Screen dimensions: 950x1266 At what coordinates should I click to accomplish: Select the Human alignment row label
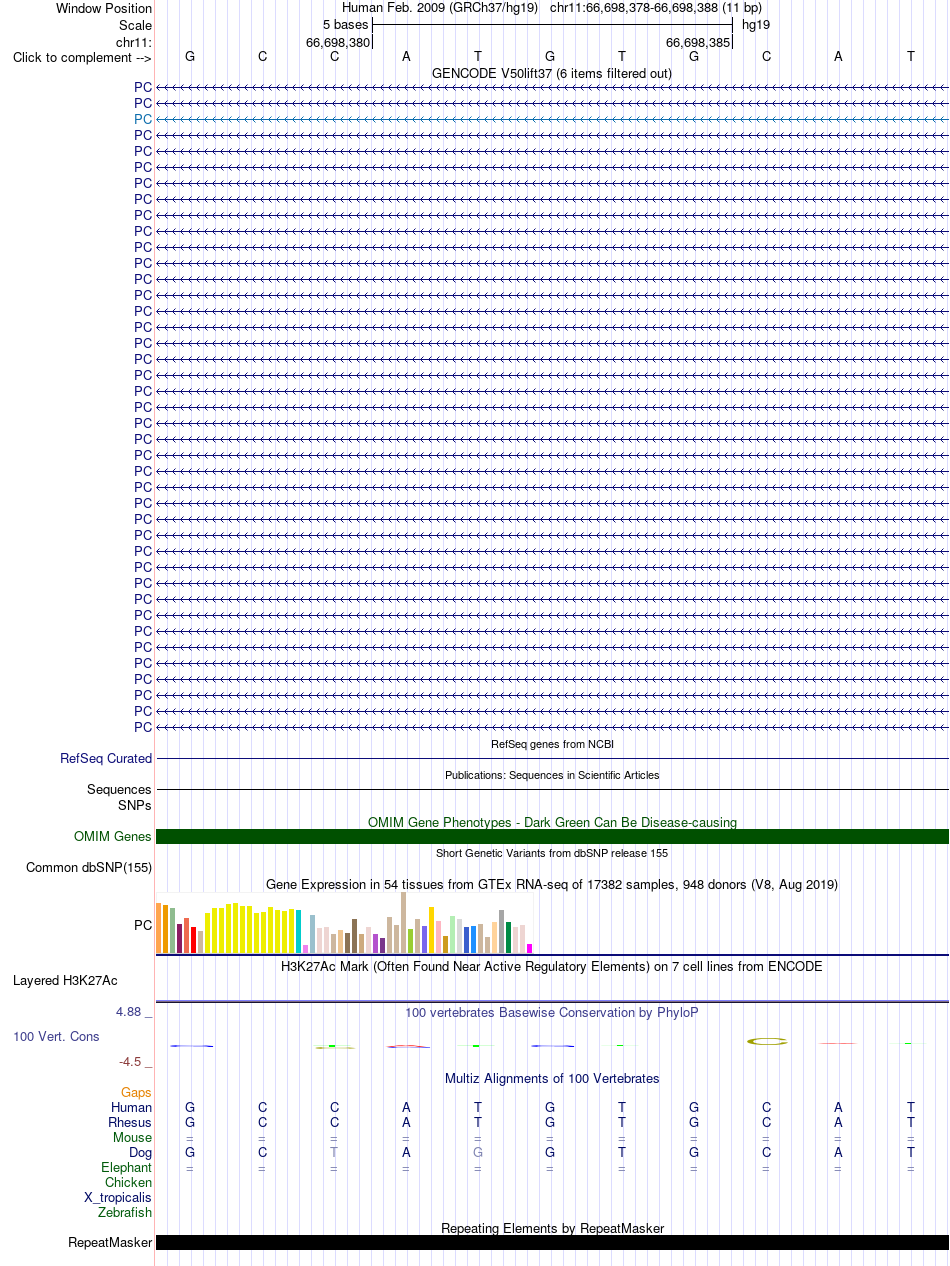(132, 1107)
